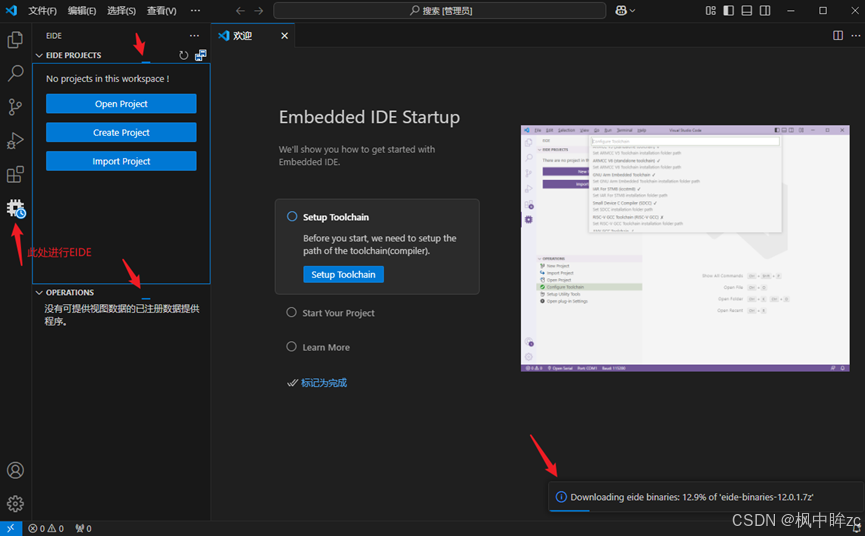Collapse the EIDE PROJECTS section

click(x=39, y=55)
